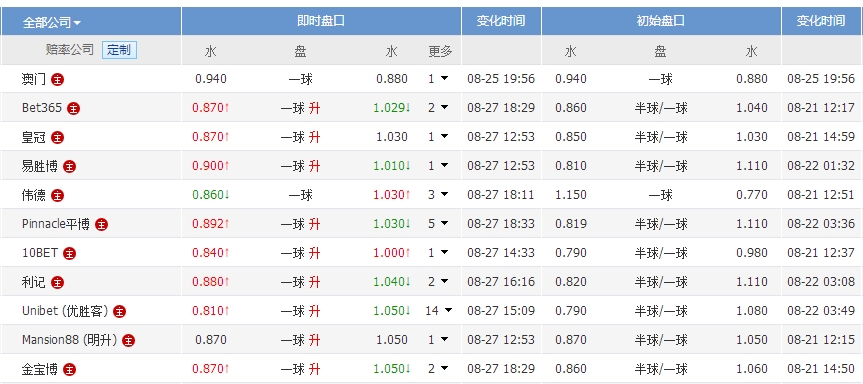The height and width of the screenshot is (384, 863).
Task: Click the red 主 icon beside Bet365
Action: [x=73, y=108]
